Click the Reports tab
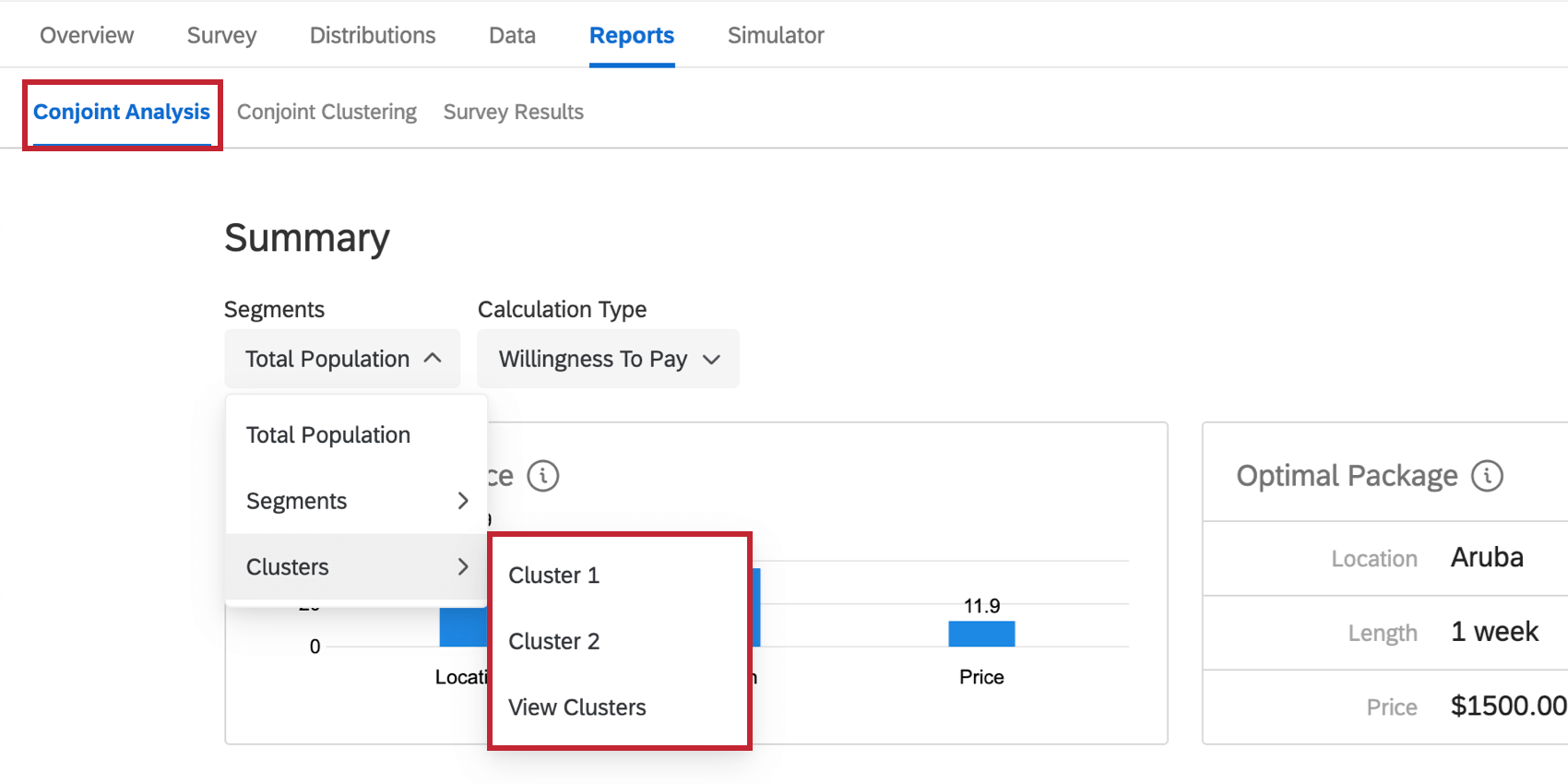 coord(632,35)
